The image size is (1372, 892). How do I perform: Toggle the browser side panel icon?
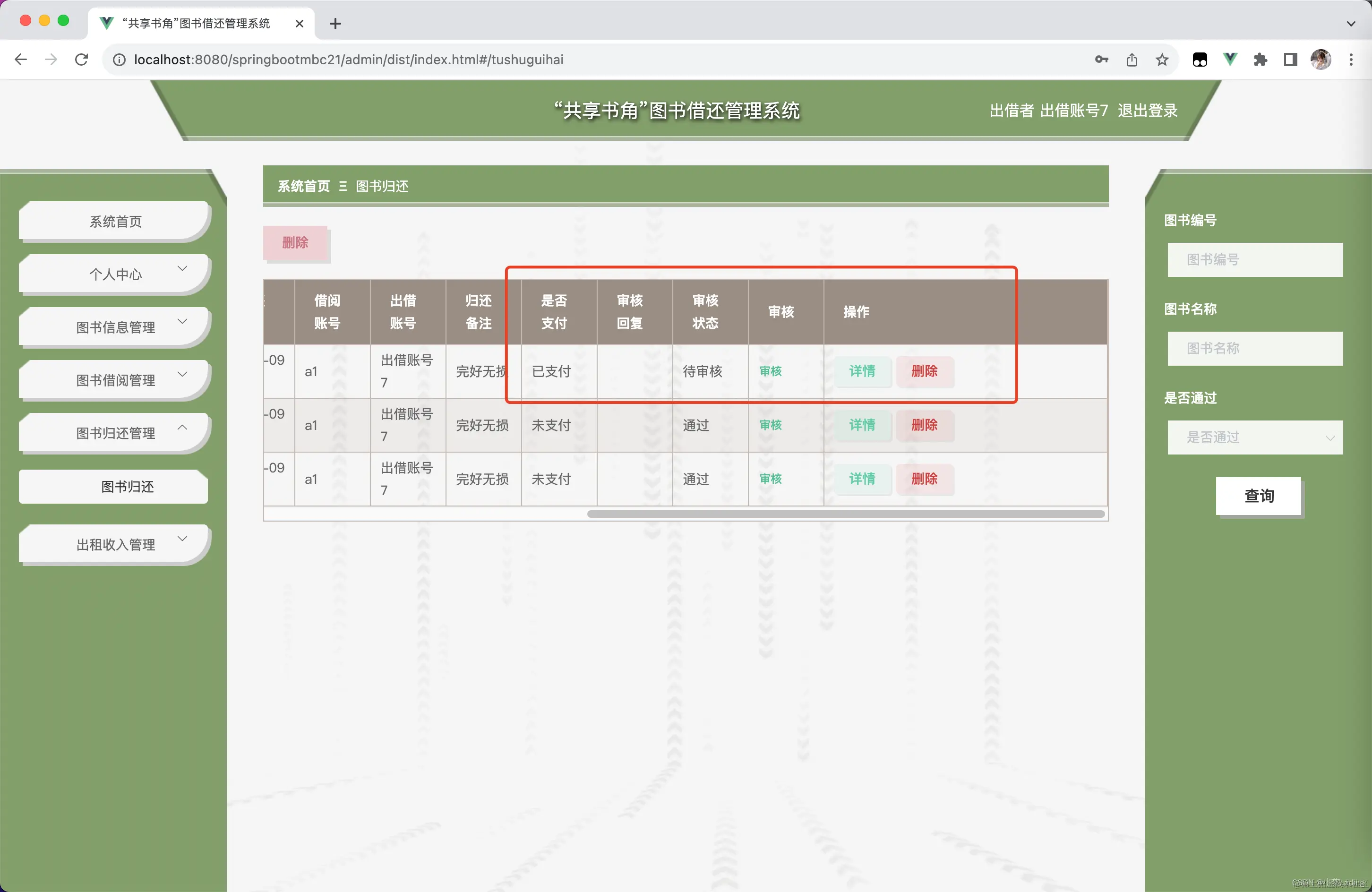click(1290, 60)
